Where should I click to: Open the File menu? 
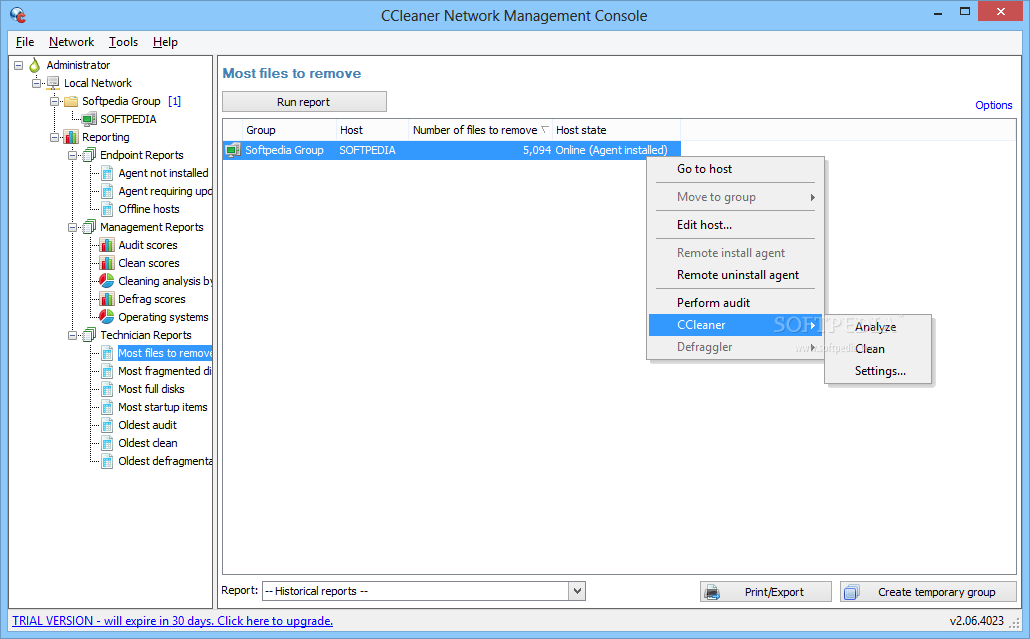(25, 42)
